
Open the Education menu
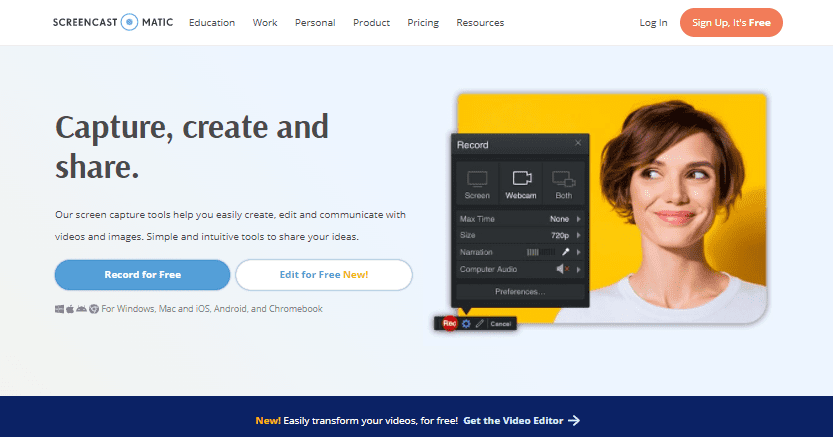tap(212, 23)
